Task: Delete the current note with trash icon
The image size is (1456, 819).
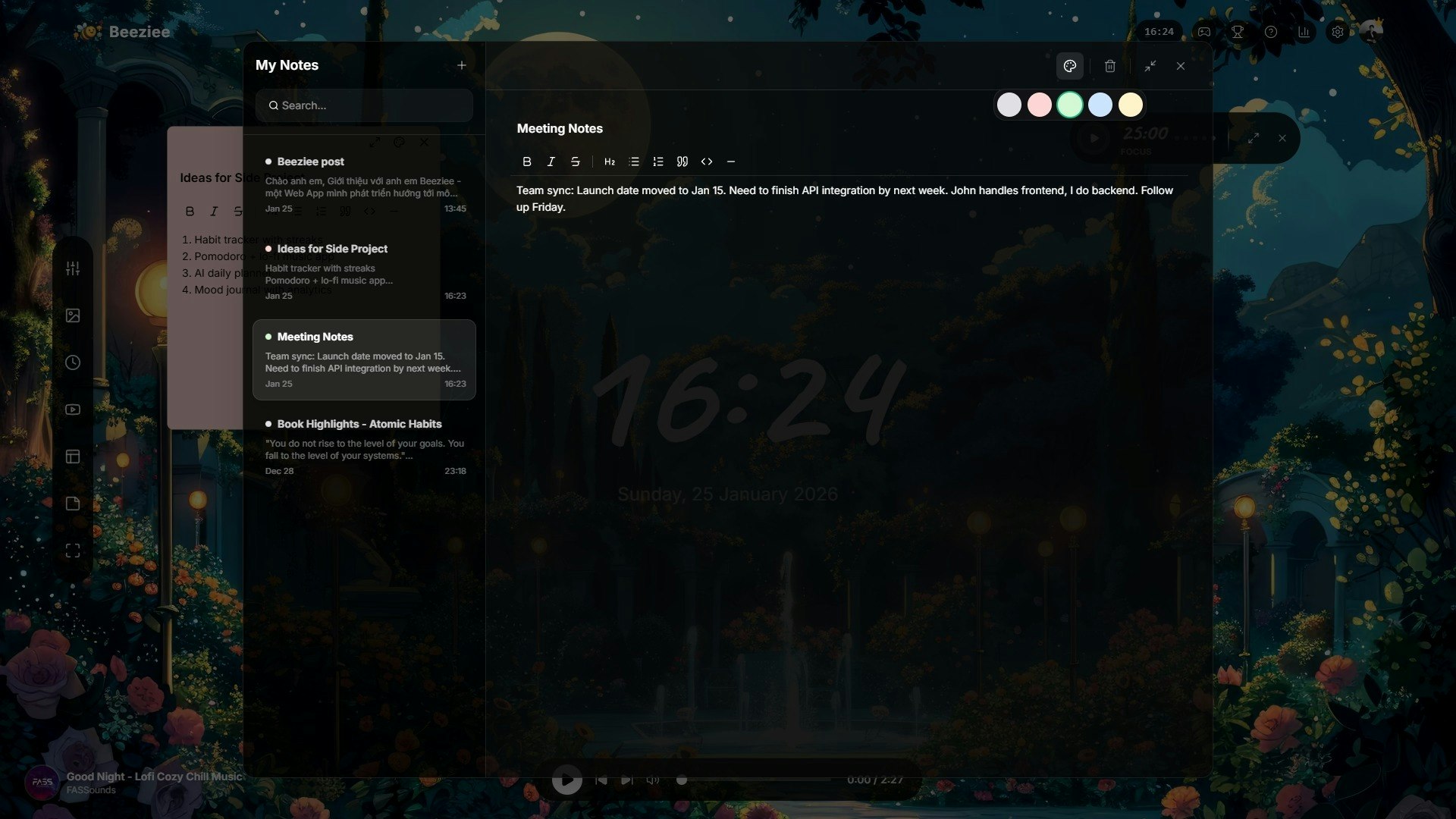Action: (1110, 66)
